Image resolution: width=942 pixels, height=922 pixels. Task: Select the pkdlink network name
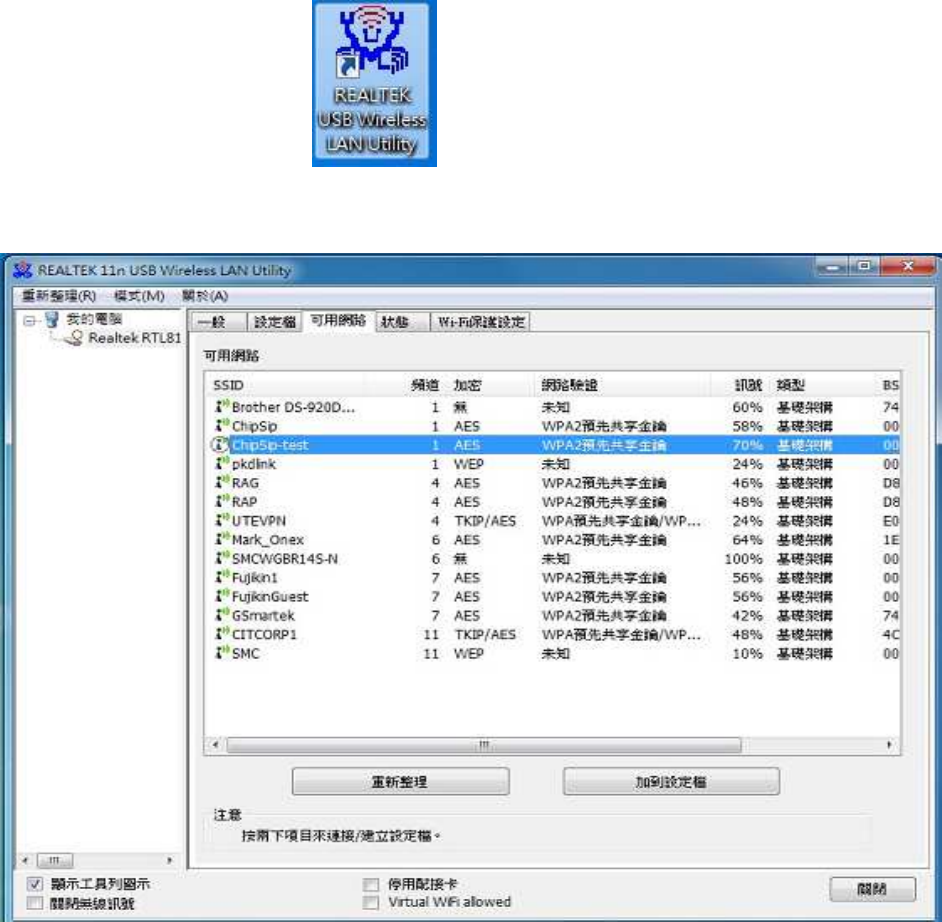point(254,464)
